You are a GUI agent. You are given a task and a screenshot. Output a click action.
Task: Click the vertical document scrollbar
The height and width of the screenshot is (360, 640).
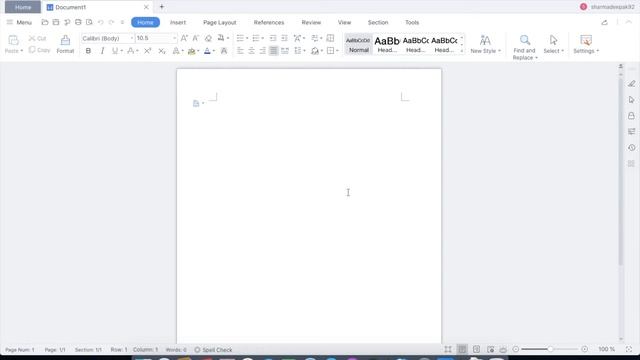pyautogui.click(x=621, y=171)
